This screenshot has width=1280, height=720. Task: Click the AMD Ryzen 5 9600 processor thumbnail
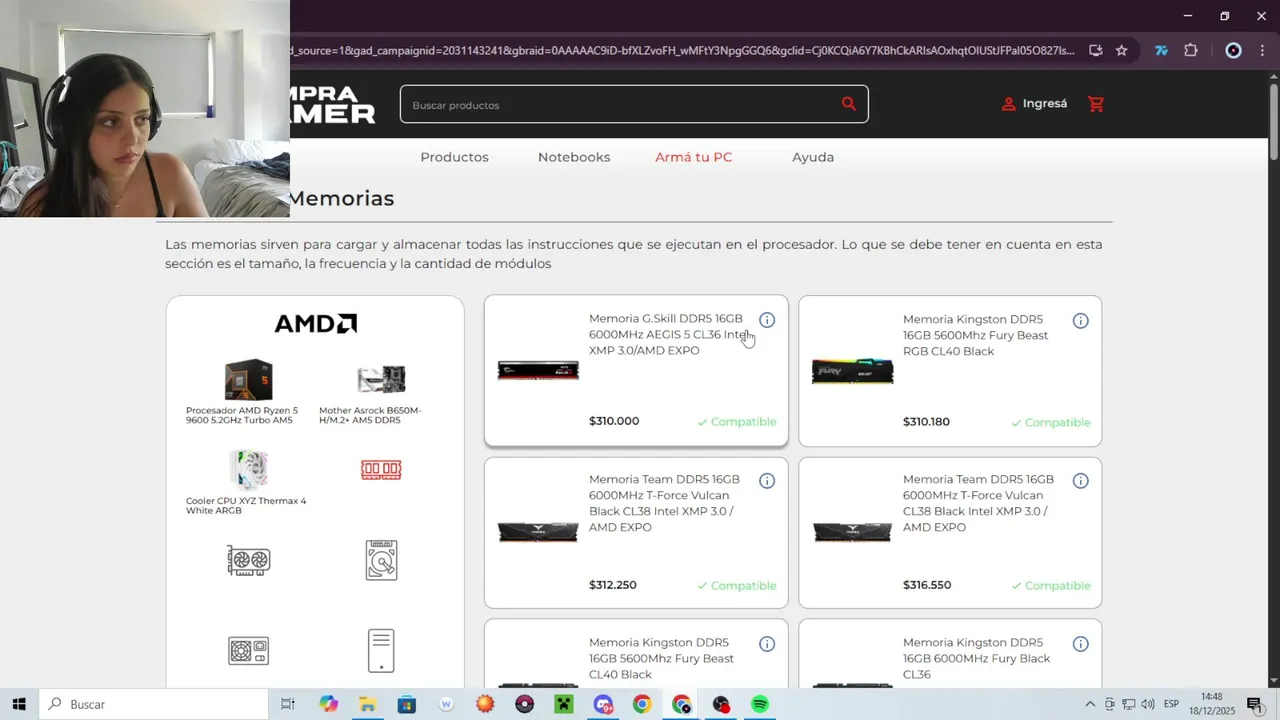click(248, 380)
